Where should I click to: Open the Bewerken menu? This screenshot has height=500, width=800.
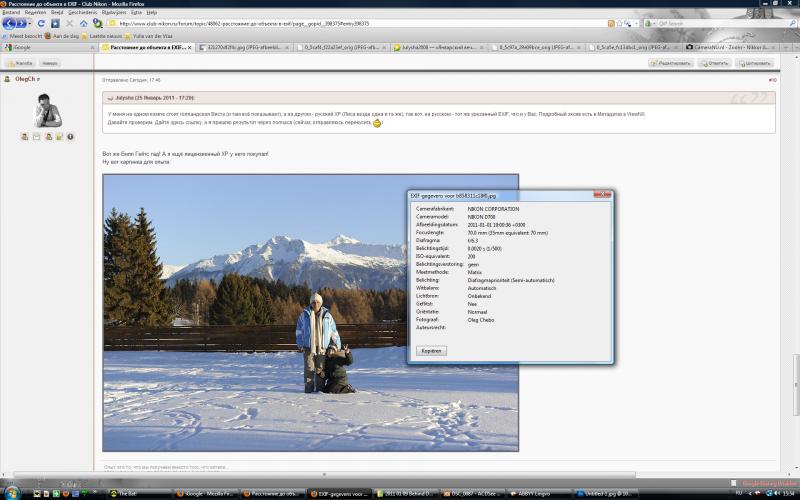(x=35, y=12)
